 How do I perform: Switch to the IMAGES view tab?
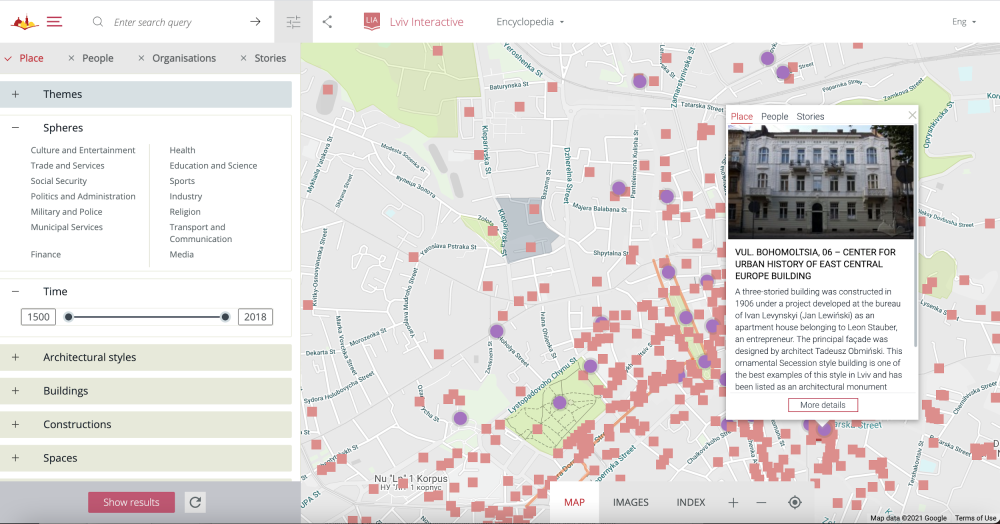(630, 502)
